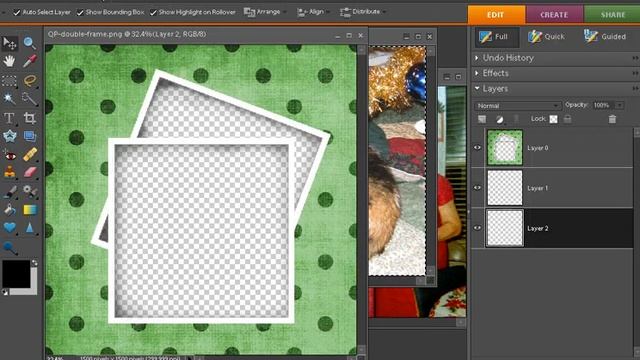Viewport: 640px width, 360px height.
Task: Select the Layer 1 thumbnail
Action: pos(505,188)
